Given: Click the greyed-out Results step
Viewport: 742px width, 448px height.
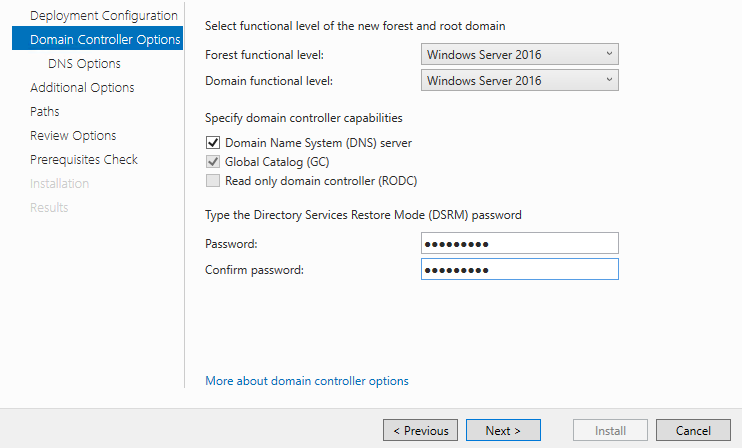Looking at the screenshot, I should point(49,208).
